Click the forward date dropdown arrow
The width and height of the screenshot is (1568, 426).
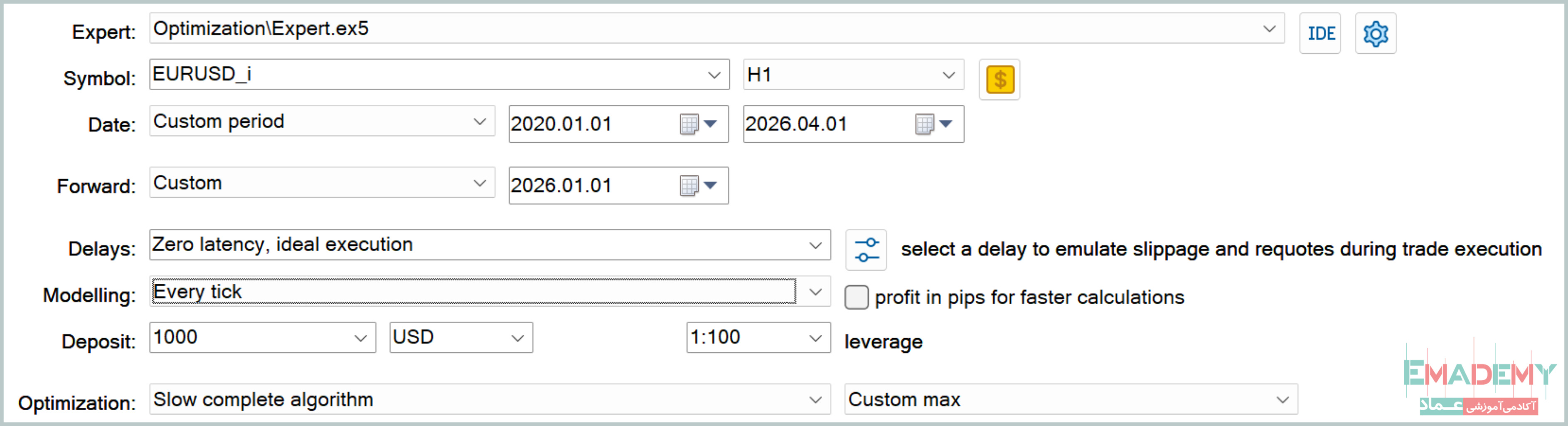[x=710, y=185]
